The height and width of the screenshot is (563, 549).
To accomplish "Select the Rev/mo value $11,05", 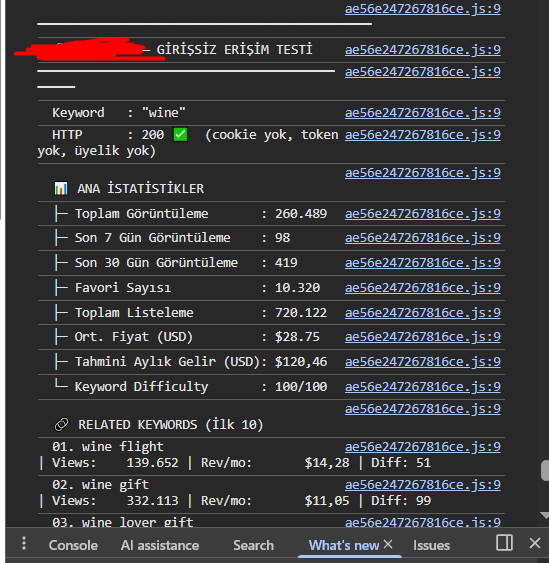I will pyautogui.click(x=327, y=501).
